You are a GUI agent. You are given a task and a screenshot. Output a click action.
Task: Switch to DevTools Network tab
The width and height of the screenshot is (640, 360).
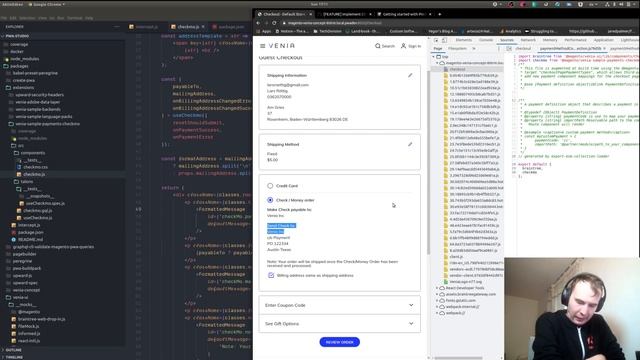pos(528,40)
